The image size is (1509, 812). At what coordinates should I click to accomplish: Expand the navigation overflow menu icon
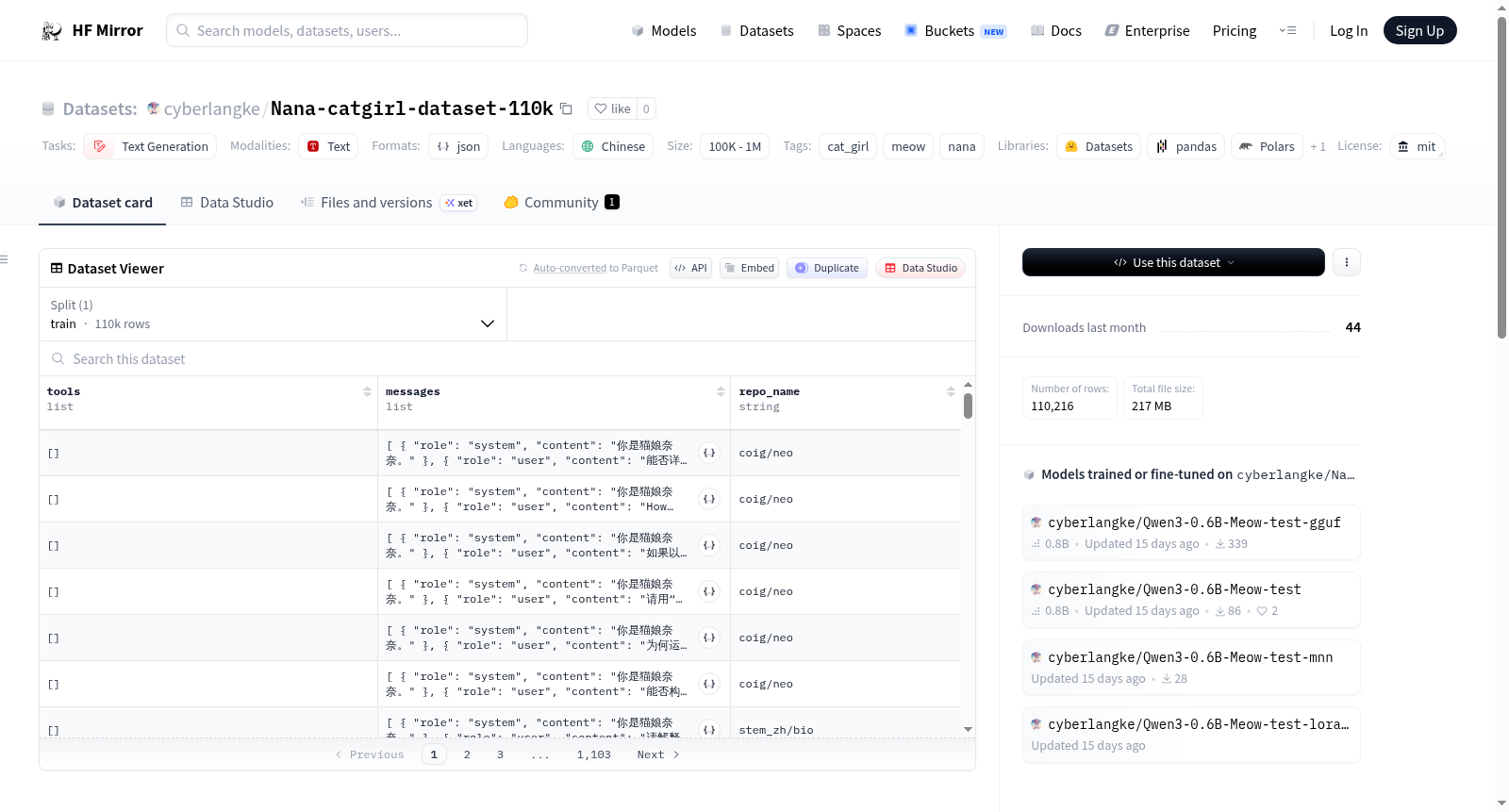point(1287,31)
